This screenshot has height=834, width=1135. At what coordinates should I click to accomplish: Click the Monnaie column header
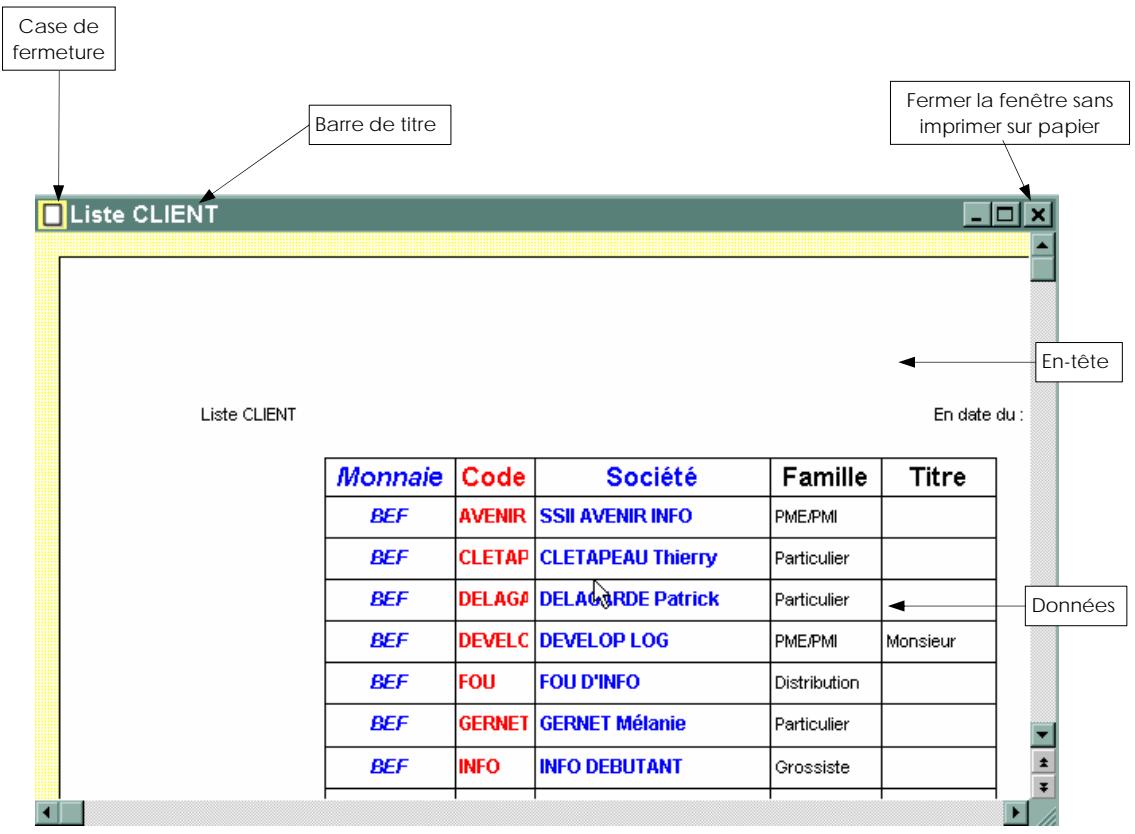390,477
